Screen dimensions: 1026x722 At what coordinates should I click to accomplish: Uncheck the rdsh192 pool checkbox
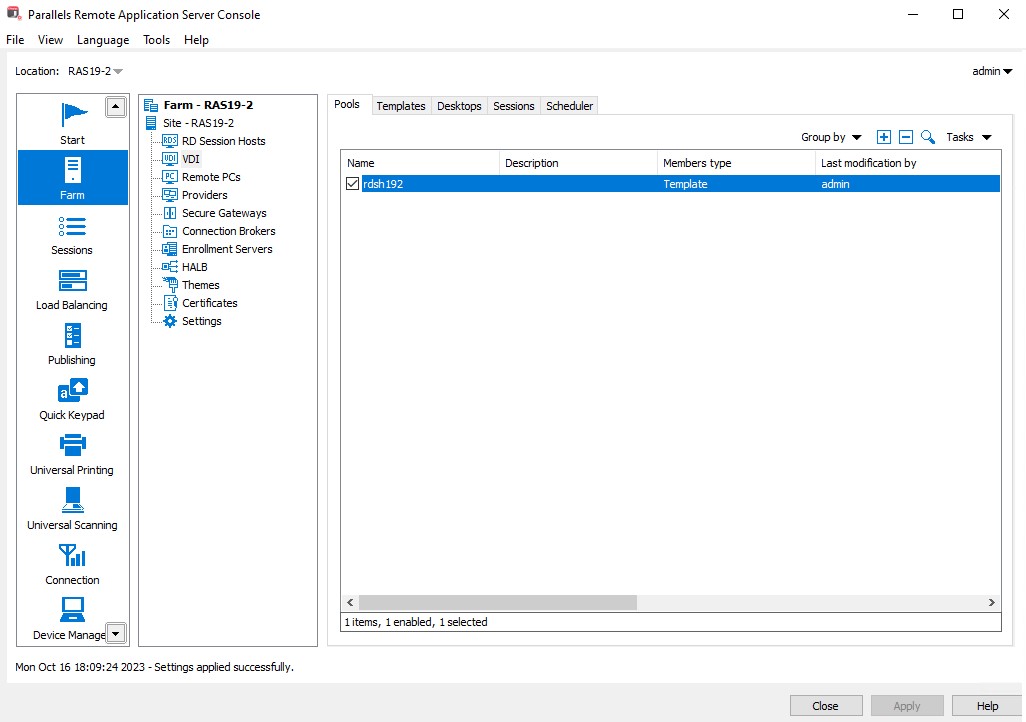pyautogui.click(x=352, y=184)
